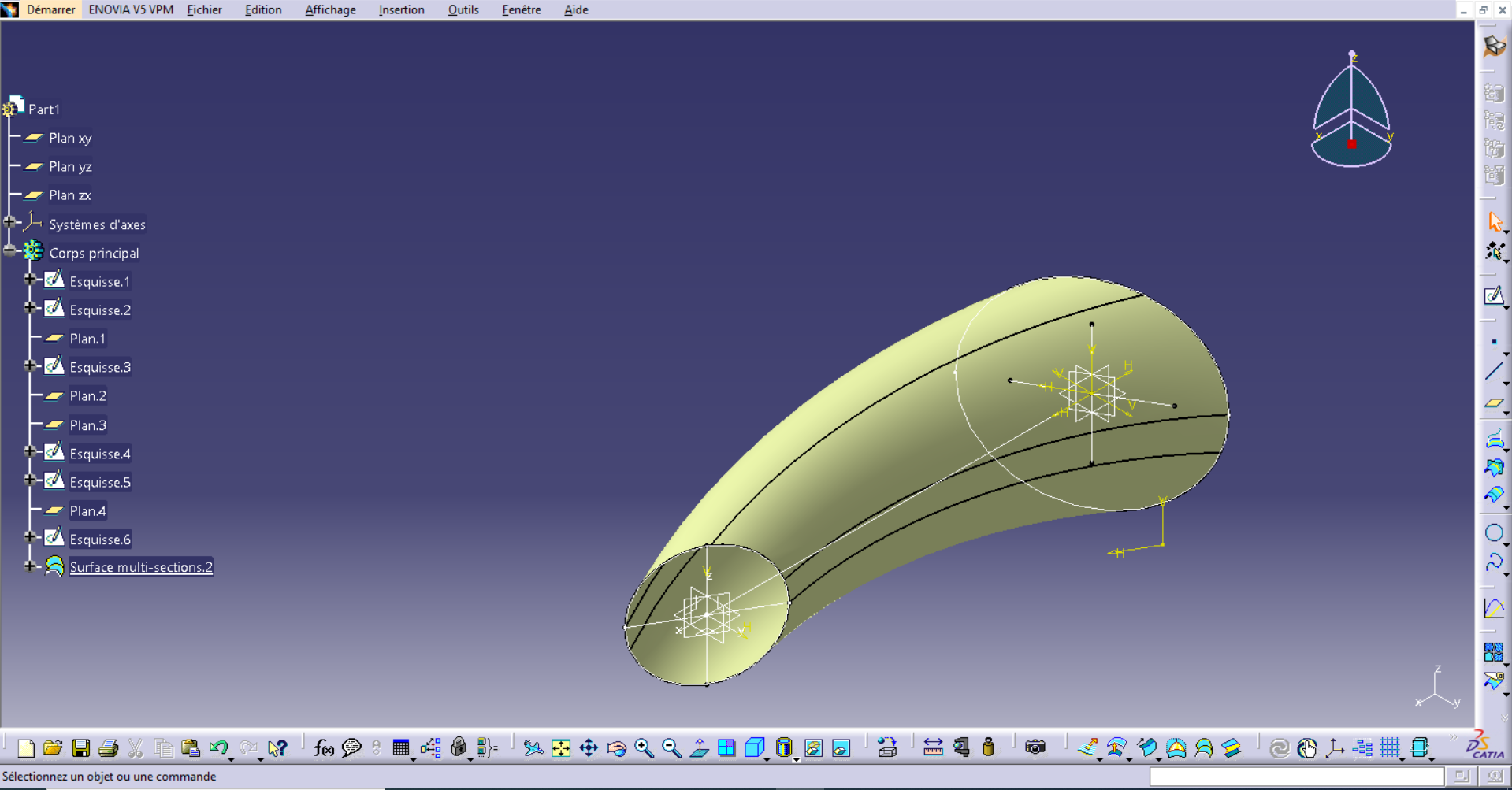Expand the Esquisse.6 node
Screen dimensions: 1512x790
coord(30,537)
